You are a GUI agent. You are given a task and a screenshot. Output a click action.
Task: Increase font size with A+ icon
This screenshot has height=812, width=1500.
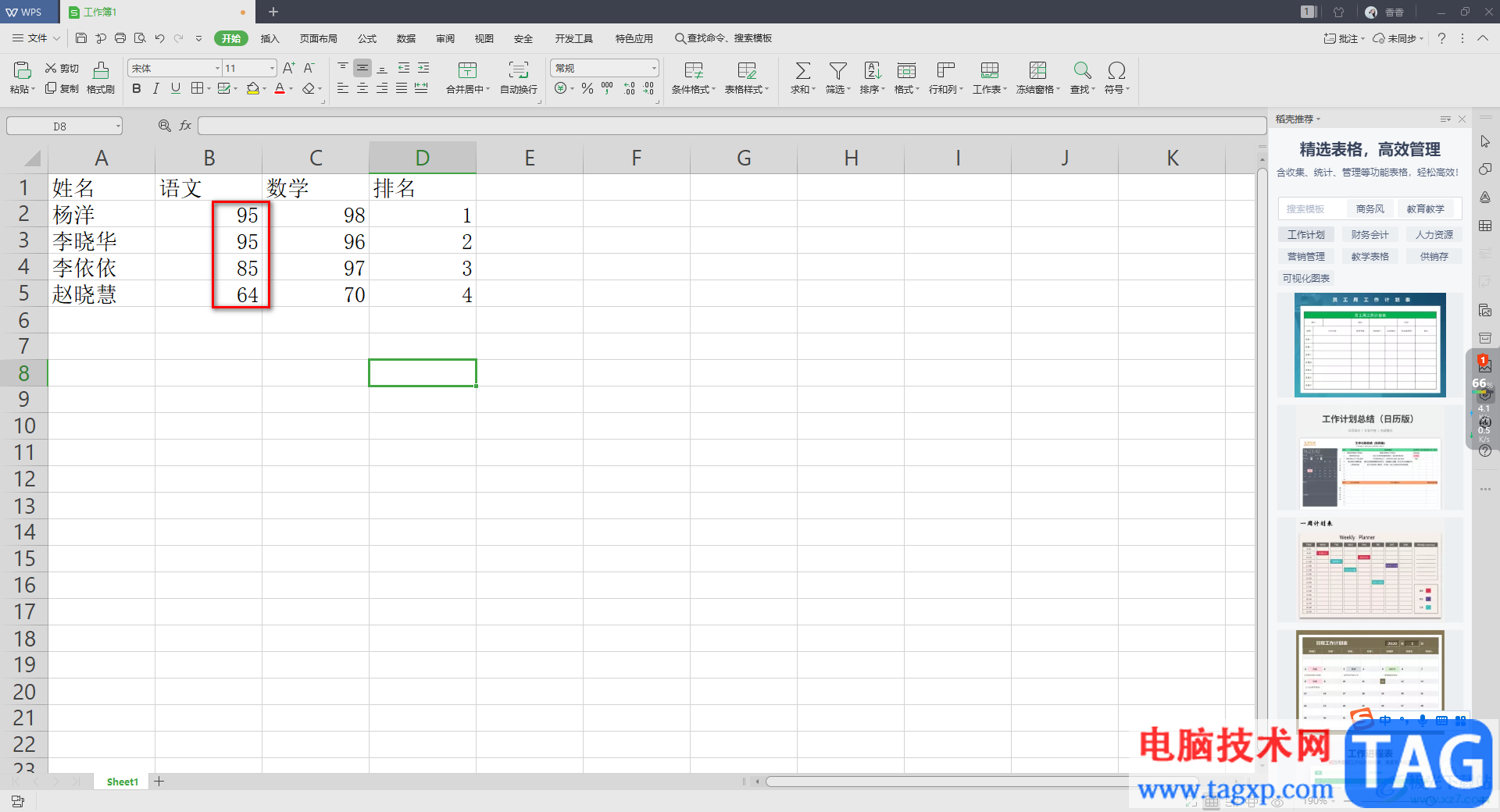289,69
